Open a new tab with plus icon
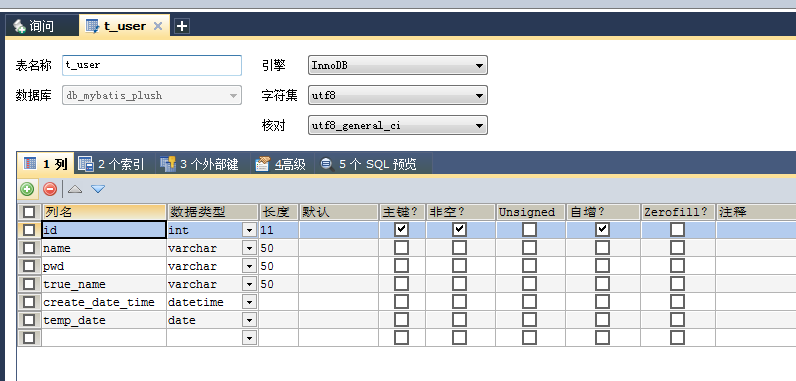Image resolution: width=796 pixels, height=381 pixels. coord(181,26)
